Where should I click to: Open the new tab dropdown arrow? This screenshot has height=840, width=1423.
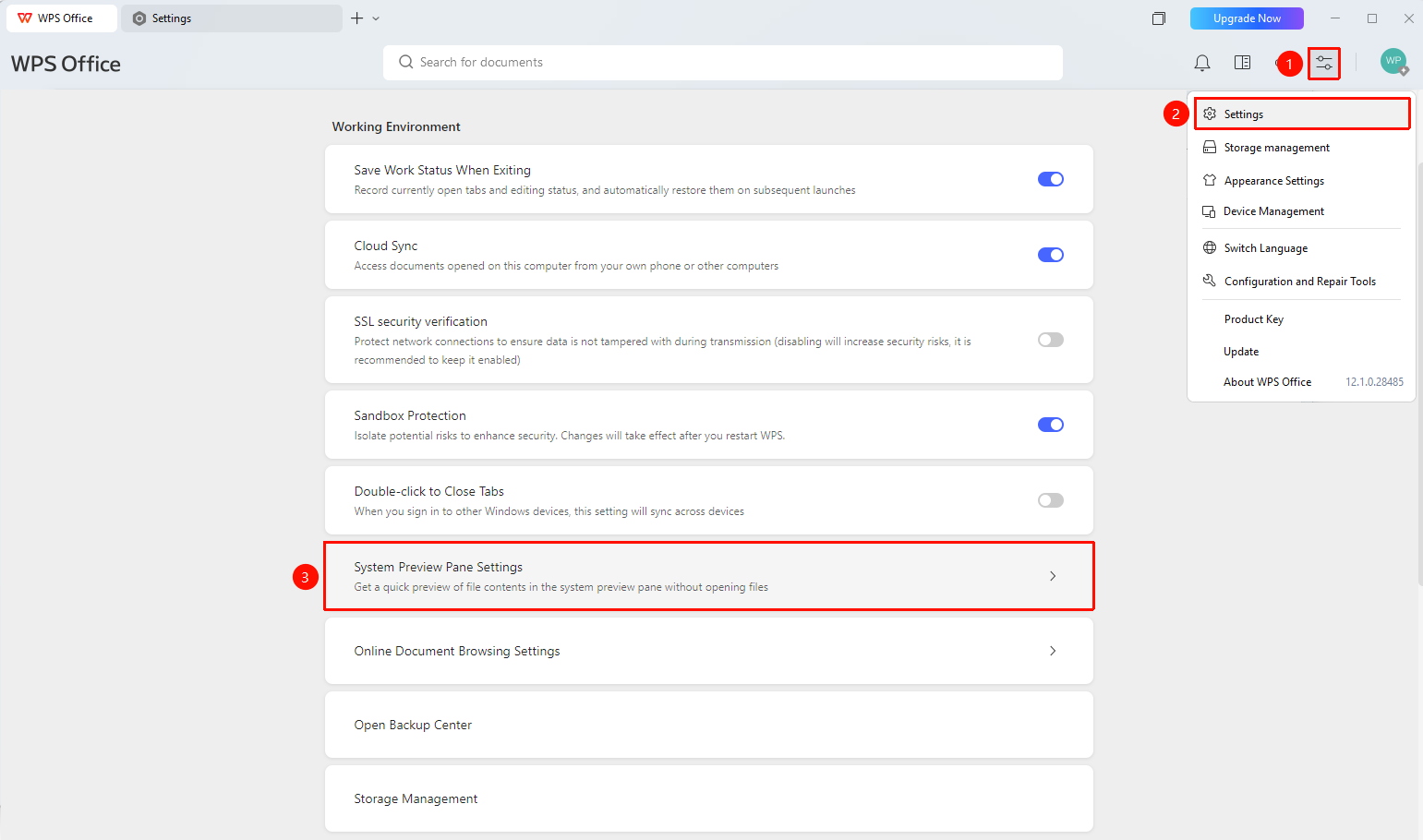click(x=376, y=18)
